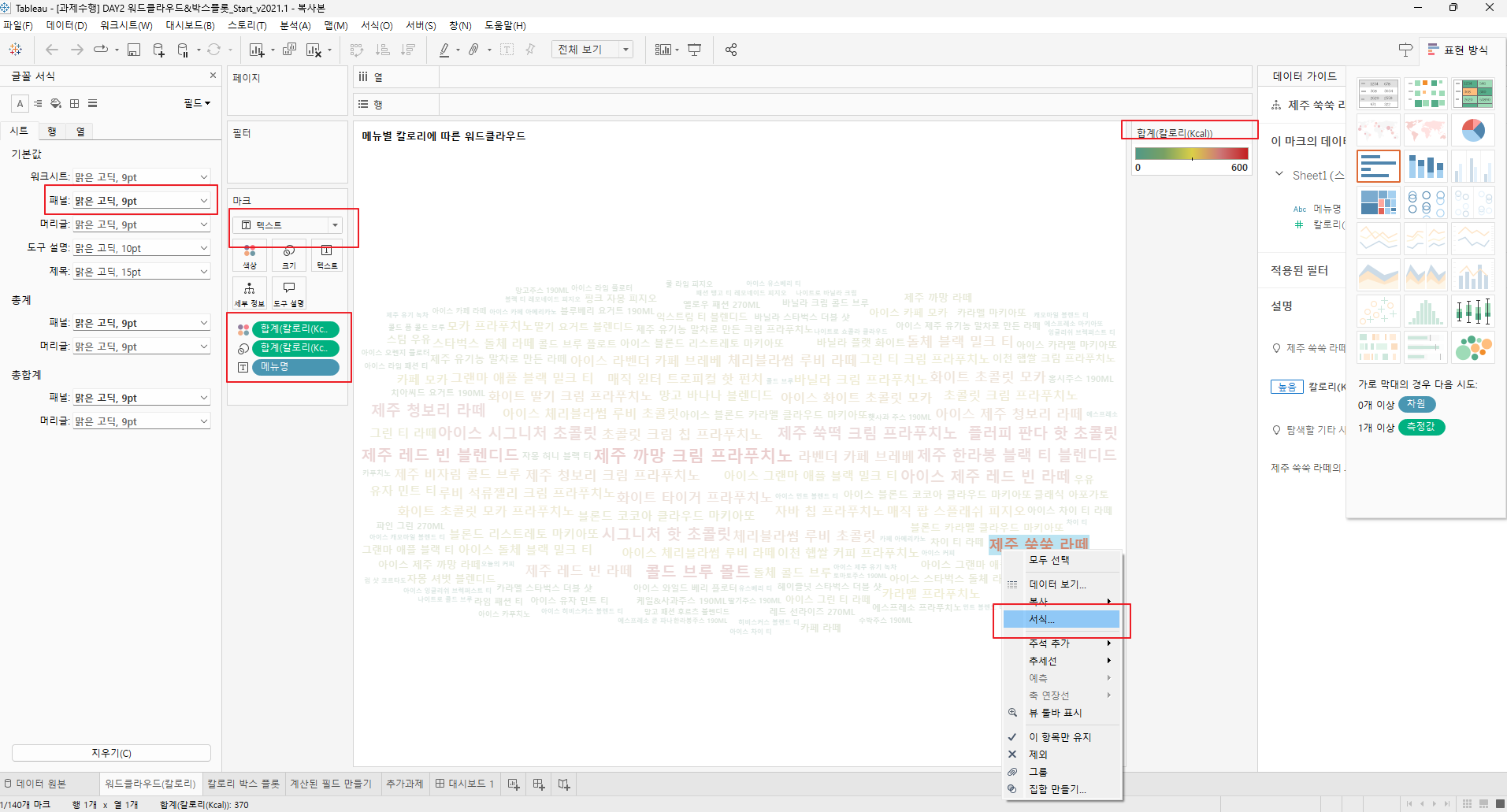Swap rows and columns icon
Image resolution: width=1507 pixels, height=812 pixels.
(x=357, y=50)
